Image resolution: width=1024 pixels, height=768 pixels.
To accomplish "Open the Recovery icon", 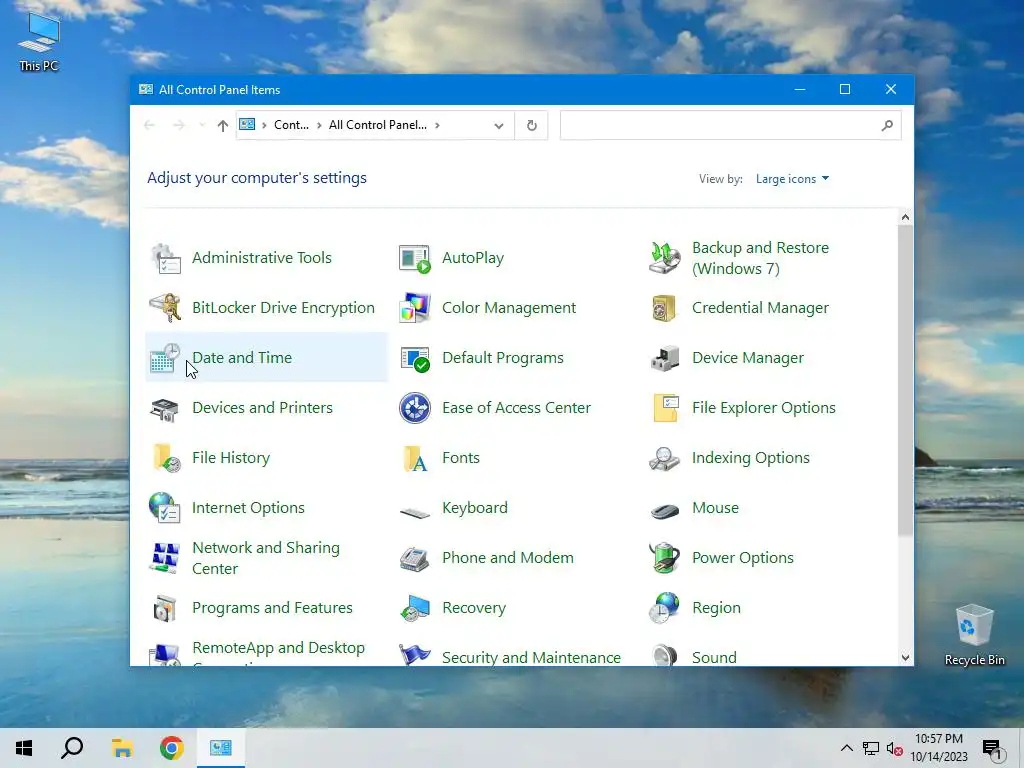I will 415,608.
